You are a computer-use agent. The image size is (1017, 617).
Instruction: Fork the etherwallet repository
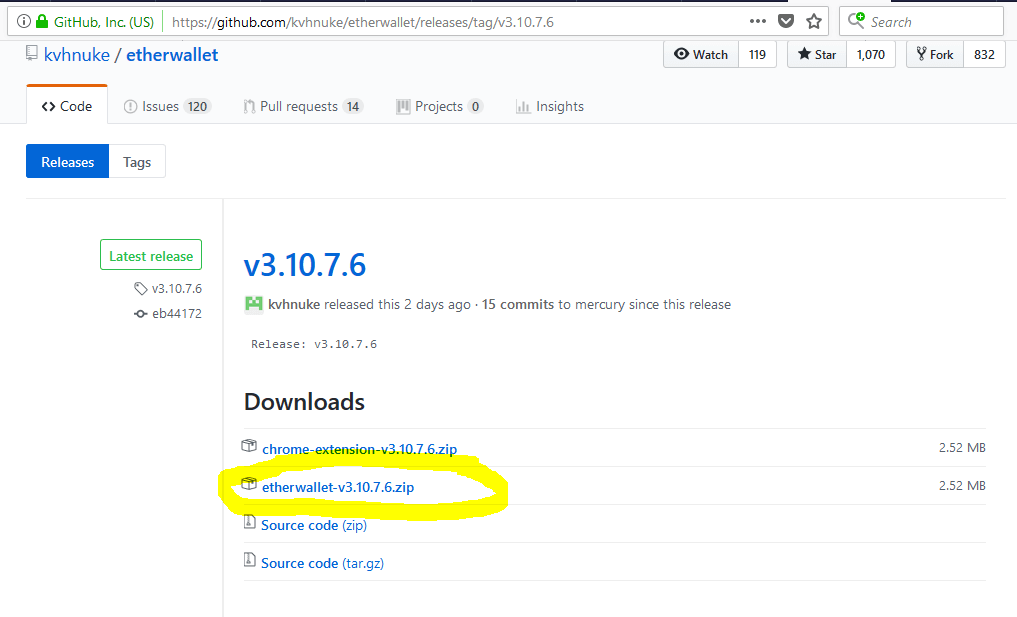(935, 54)
